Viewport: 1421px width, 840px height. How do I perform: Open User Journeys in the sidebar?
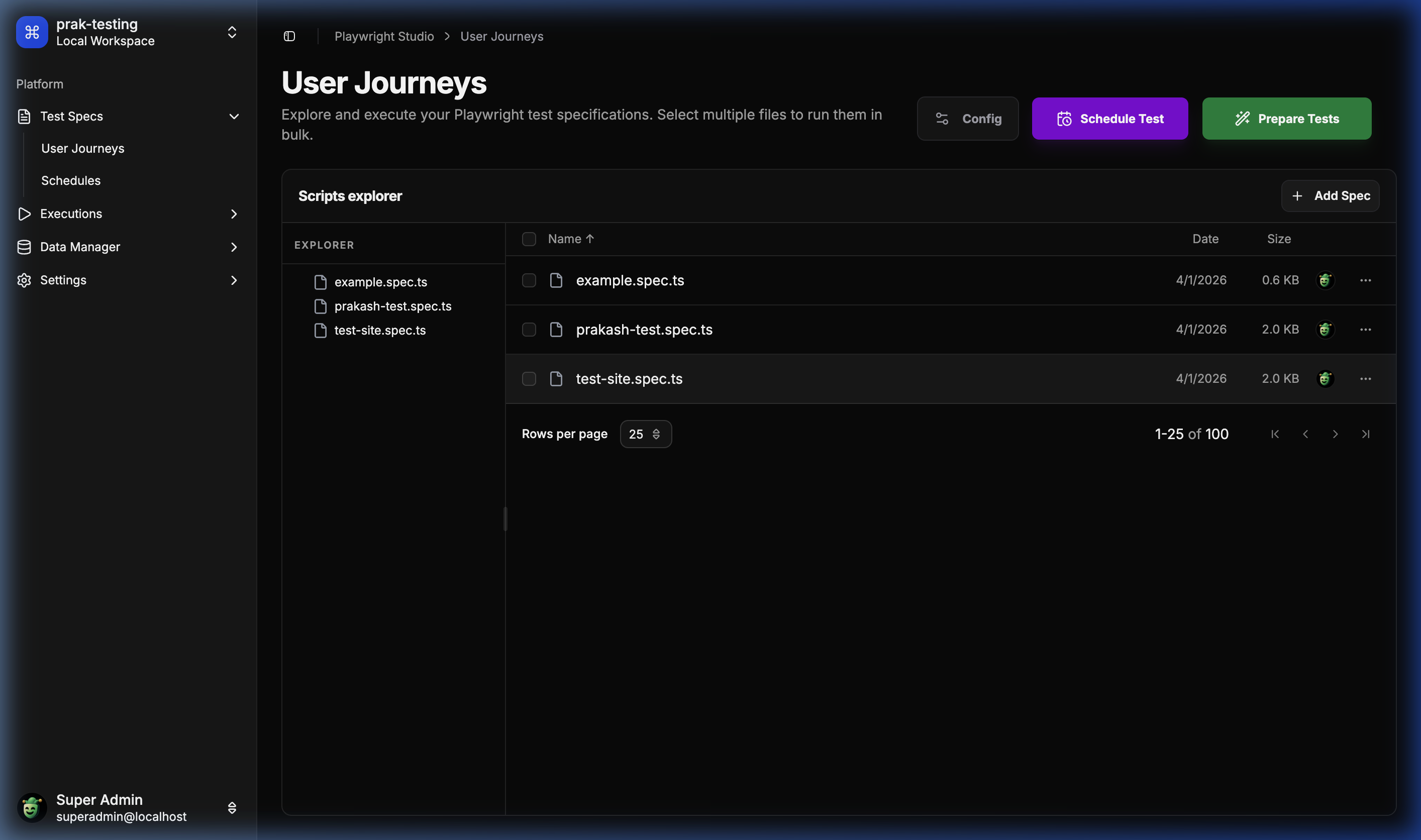tap(82, 148)
